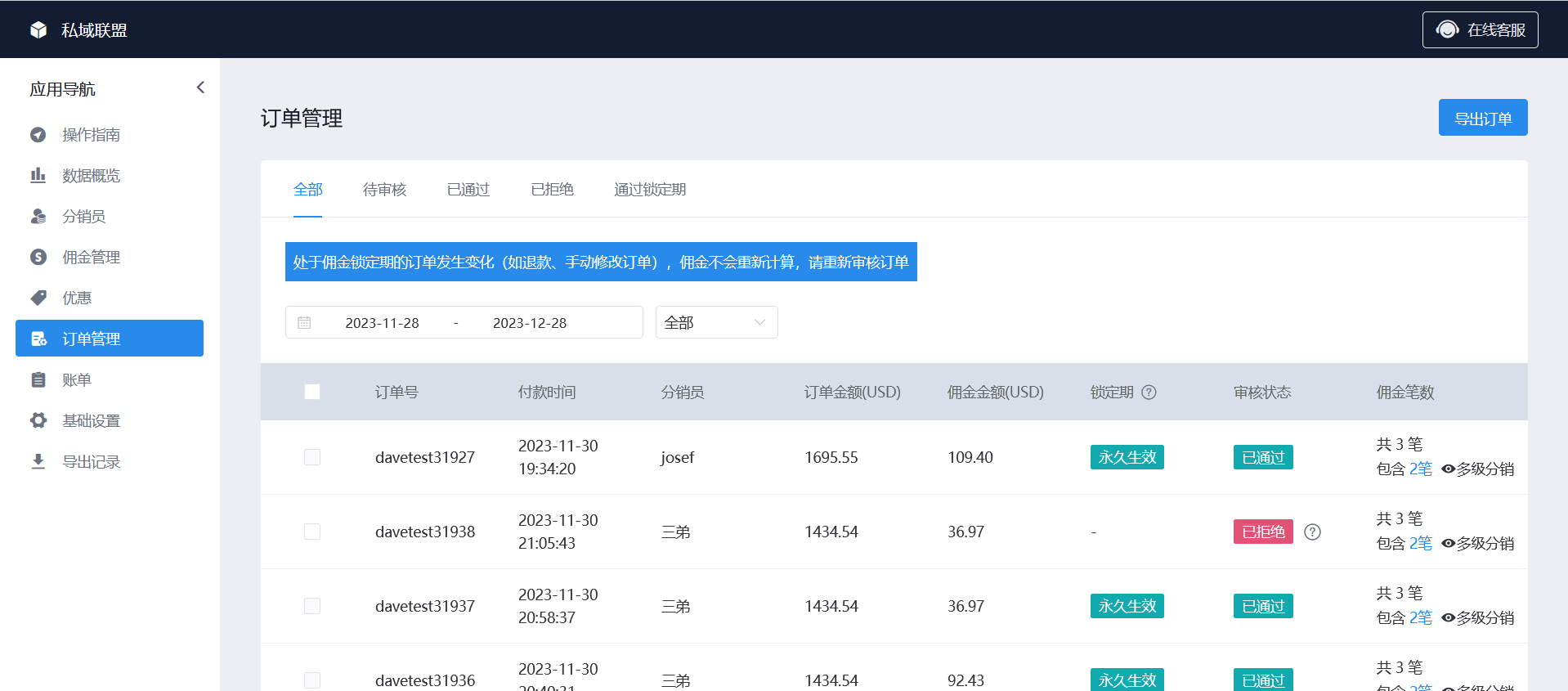
Task: Click 永久生效 badge in davetest31927 row
Action: [1127, 457]
